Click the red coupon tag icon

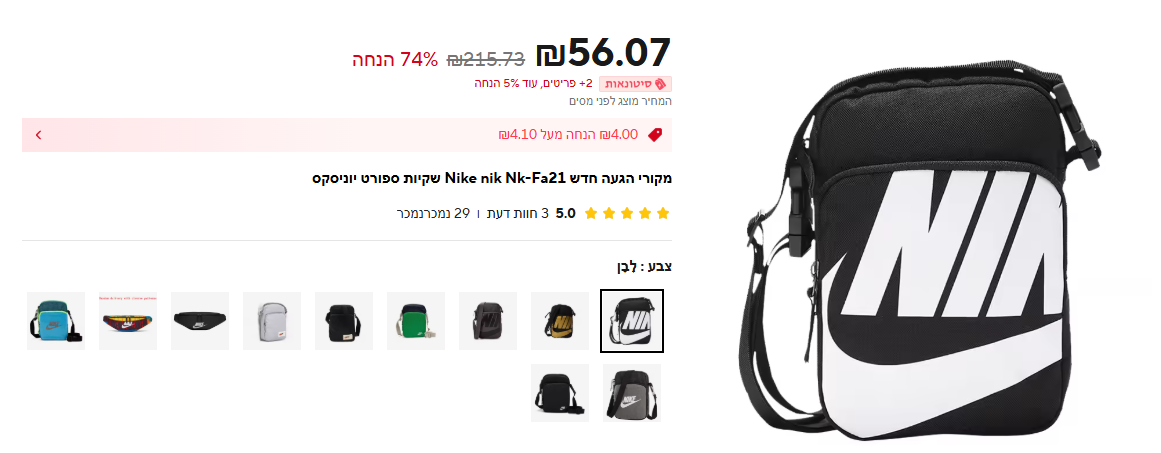point(654,135)
